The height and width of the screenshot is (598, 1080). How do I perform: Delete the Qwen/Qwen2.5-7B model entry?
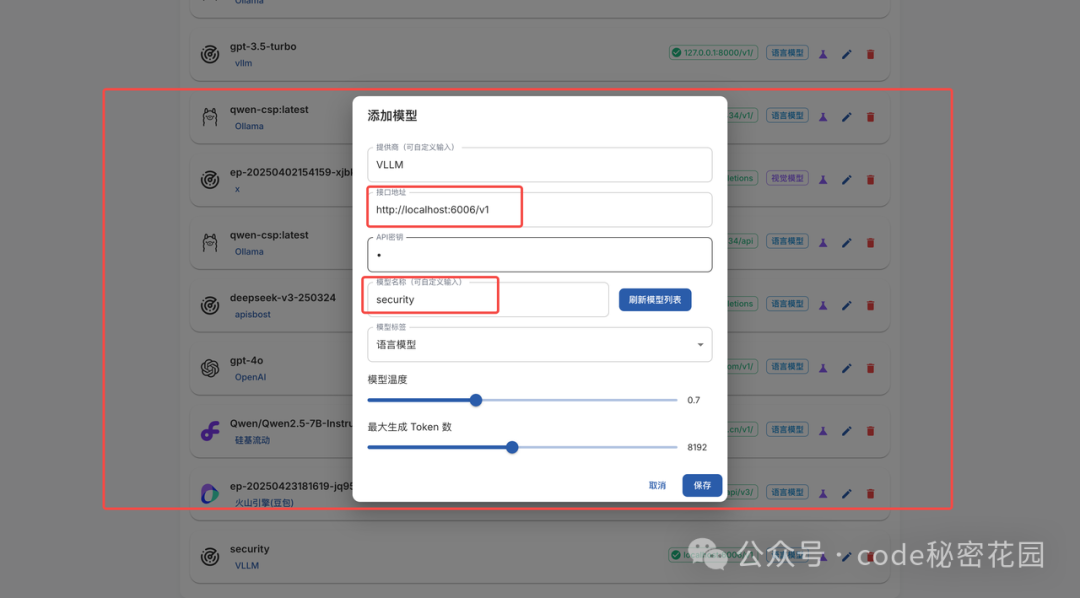[x=870, y=430]
